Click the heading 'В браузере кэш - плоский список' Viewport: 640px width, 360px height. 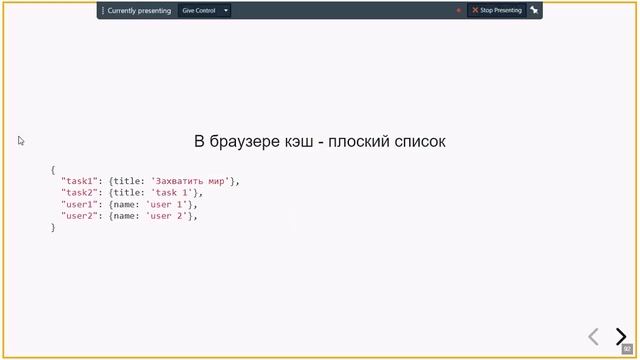coord(320,142)
